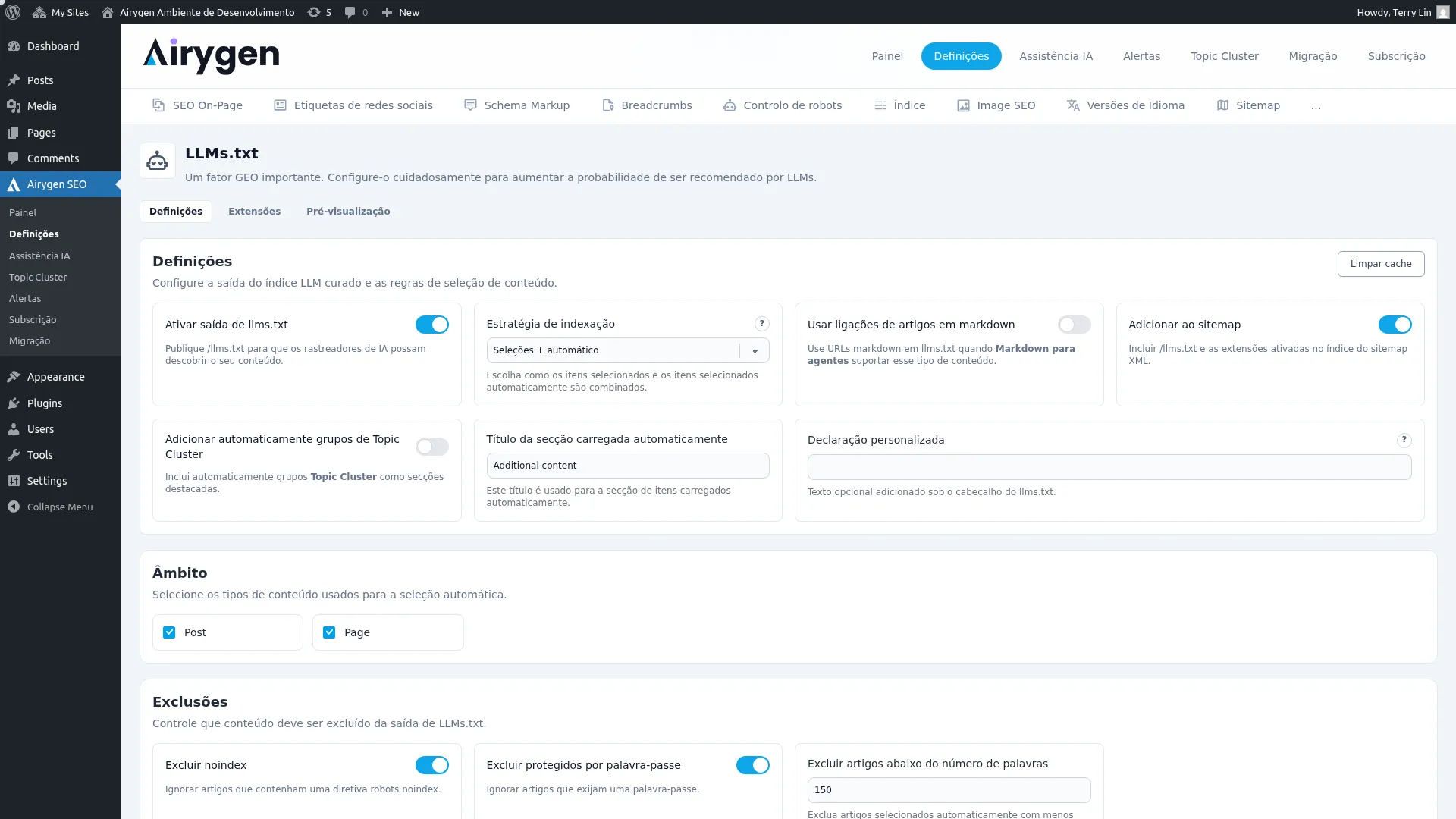Select the Definições sub-tab under LLMs.txt
1456x819 pixels.
coord(176,212)
